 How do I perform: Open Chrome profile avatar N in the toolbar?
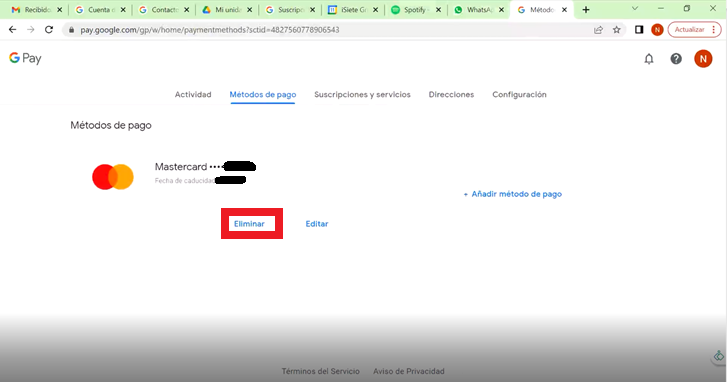[657, 30]
